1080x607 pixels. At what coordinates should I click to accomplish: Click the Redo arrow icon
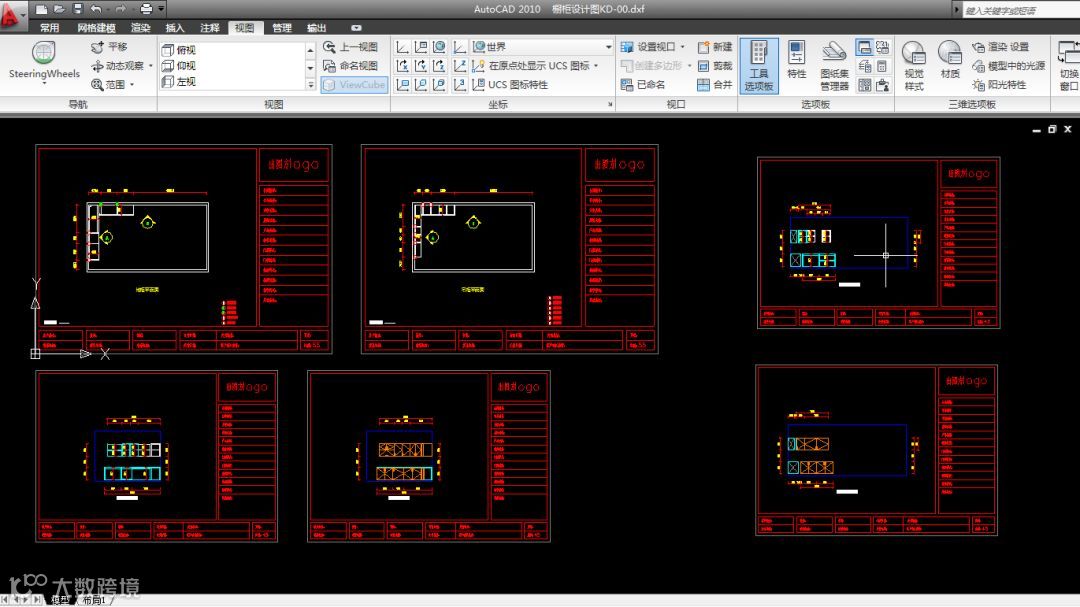pyautogui.click(x=120, y=9)
